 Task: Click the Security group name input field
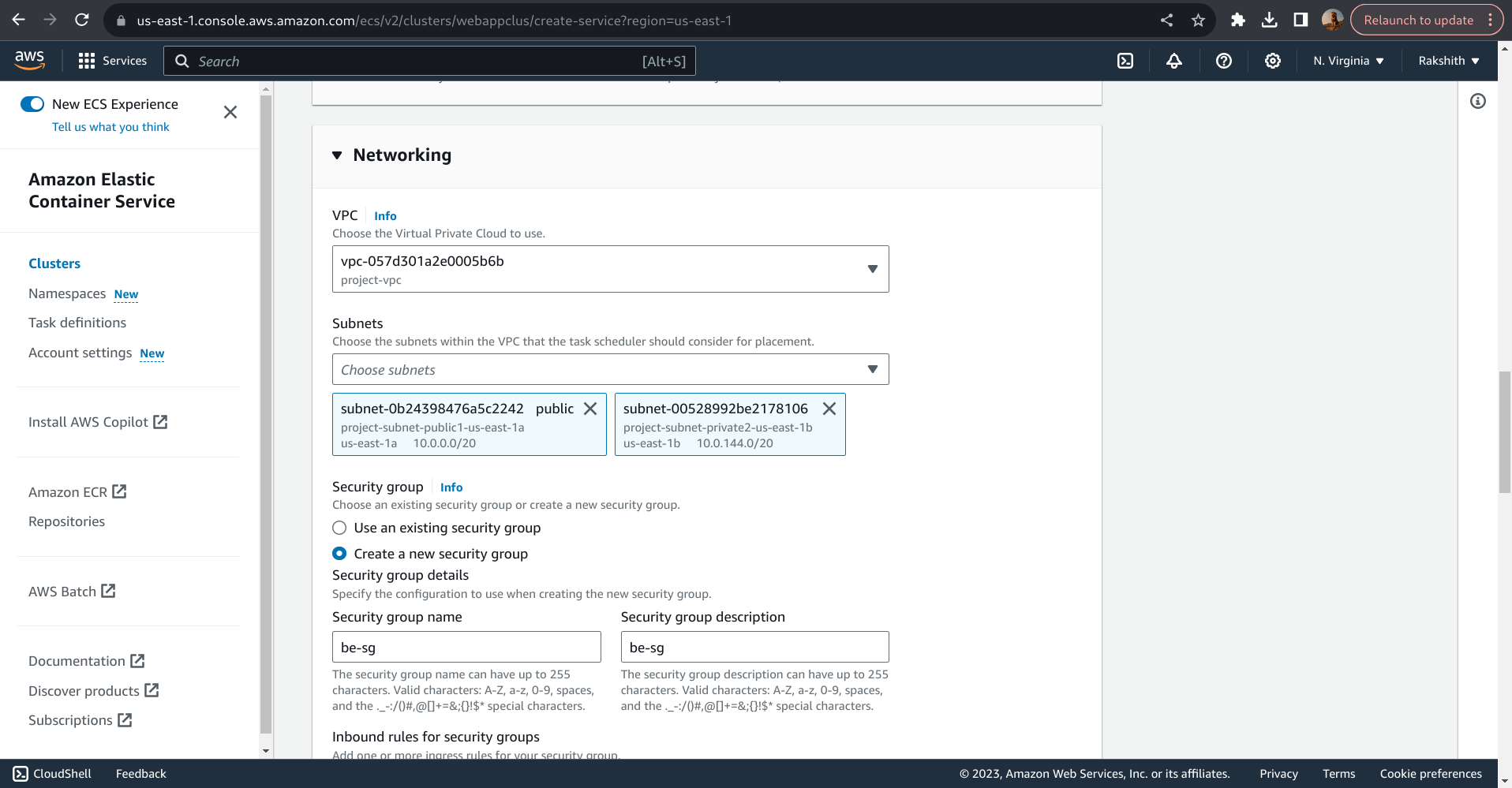(x=466, y=647)
